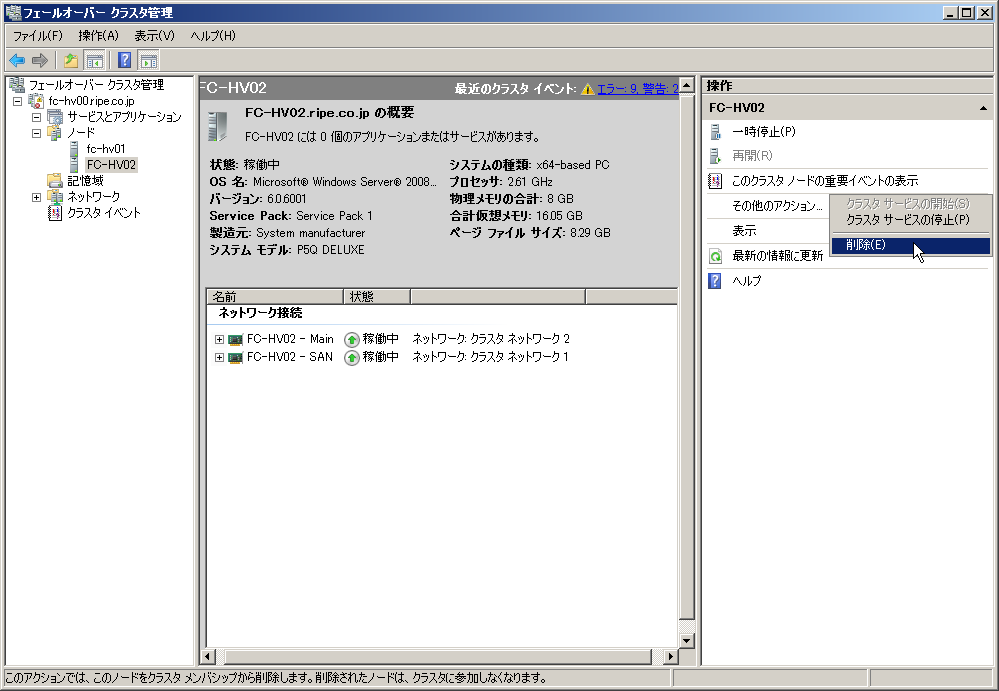
Task: Click the FC-HV02 - Main network adapter icon
Action: [236, 339]
